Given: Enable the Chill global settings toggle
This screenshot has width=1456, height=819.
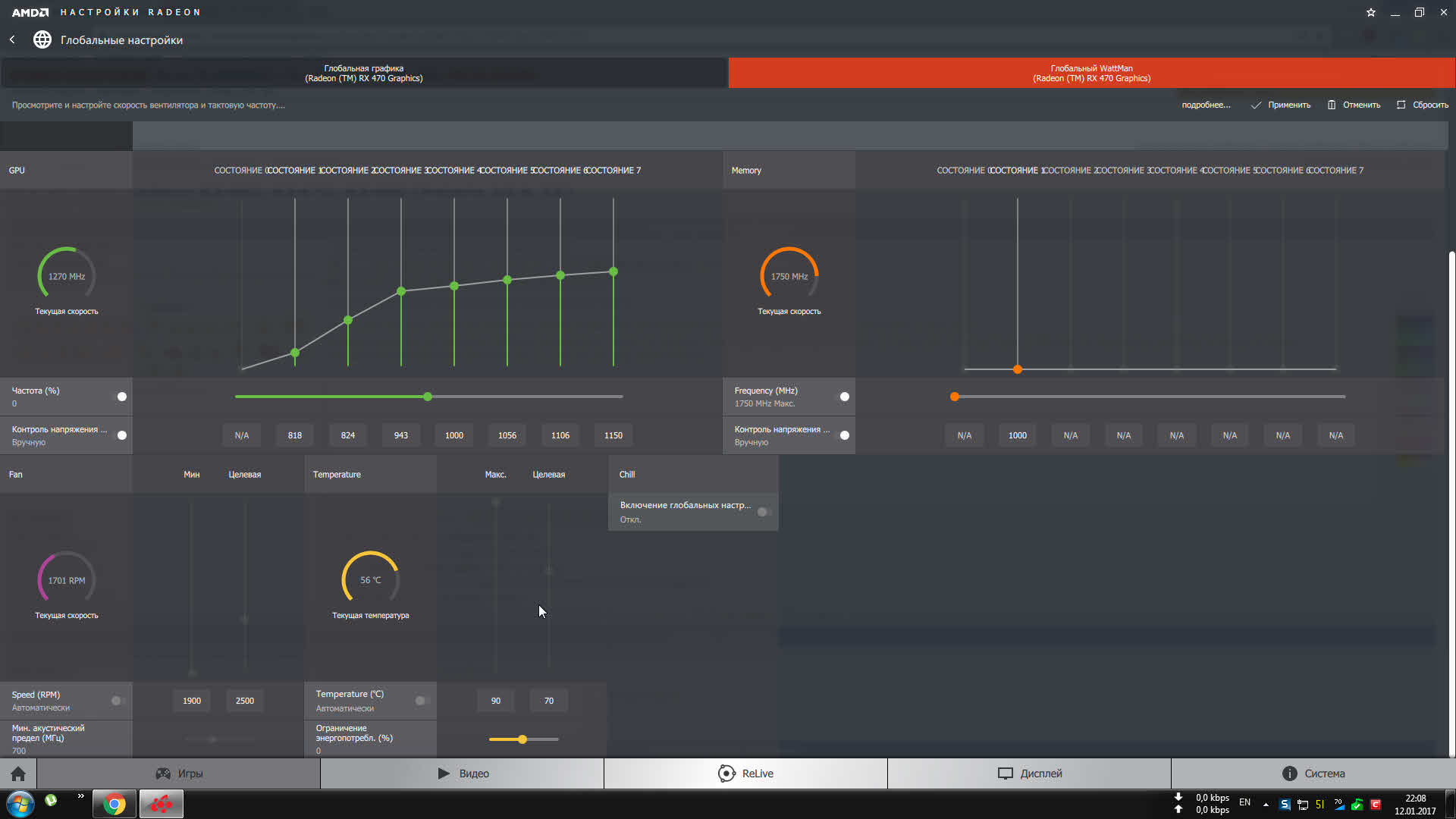Looking at the screenshot, I should click(764, 512).
